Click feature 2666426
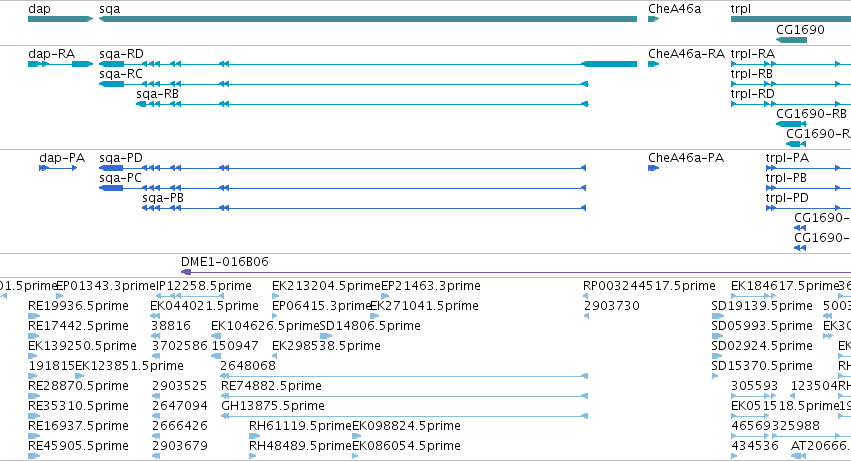This screenshot has height=461, width=851. tap(180, 426)
